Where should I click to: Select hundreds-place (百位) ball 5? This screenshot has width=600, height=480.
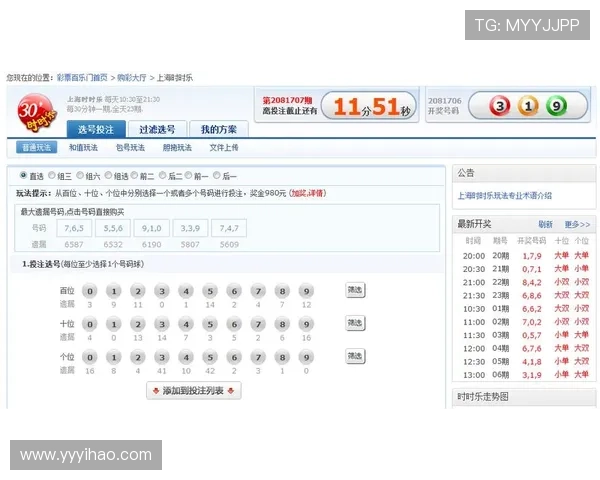210,291
